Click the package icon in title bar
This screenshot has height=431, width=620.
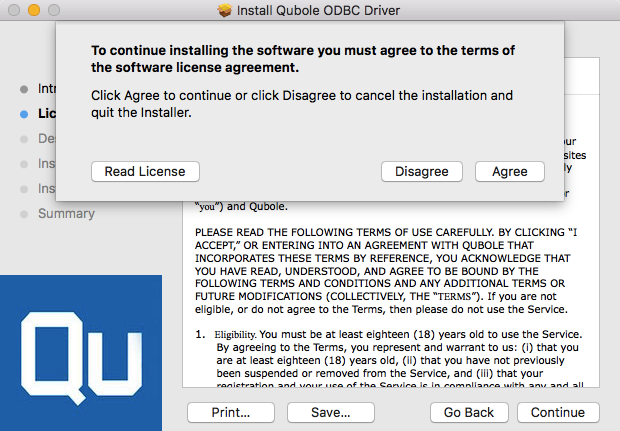225,10
